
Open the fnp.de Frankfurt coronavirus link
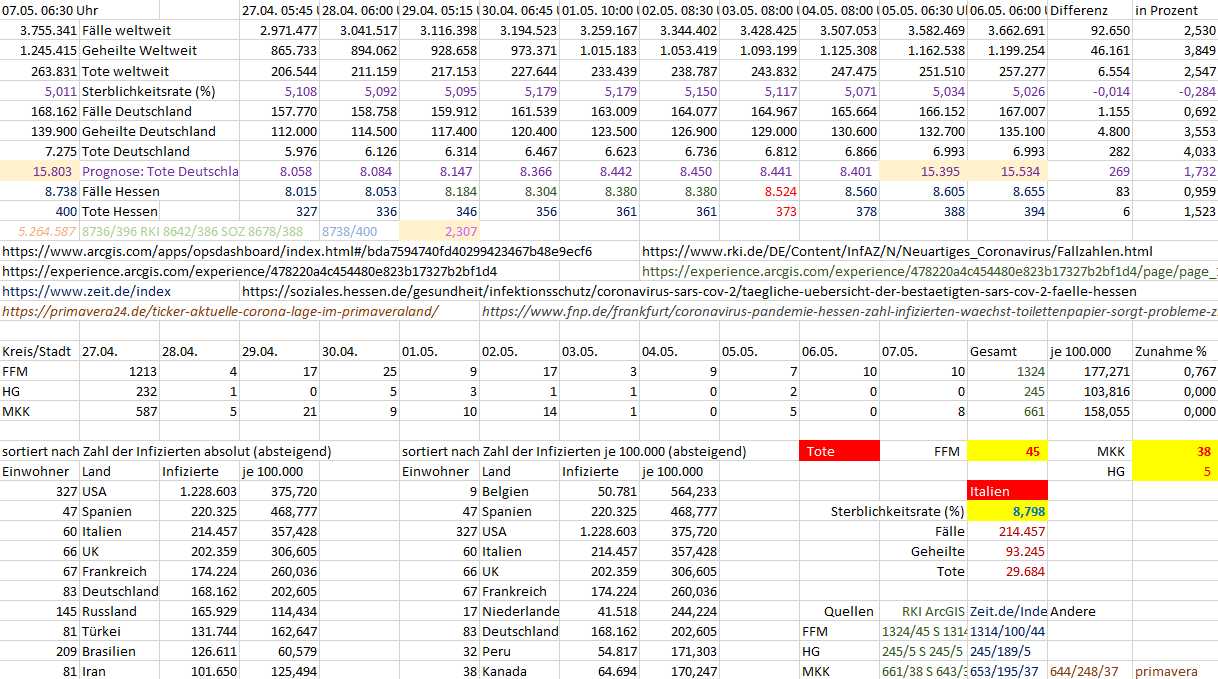(x=848, y=311)
